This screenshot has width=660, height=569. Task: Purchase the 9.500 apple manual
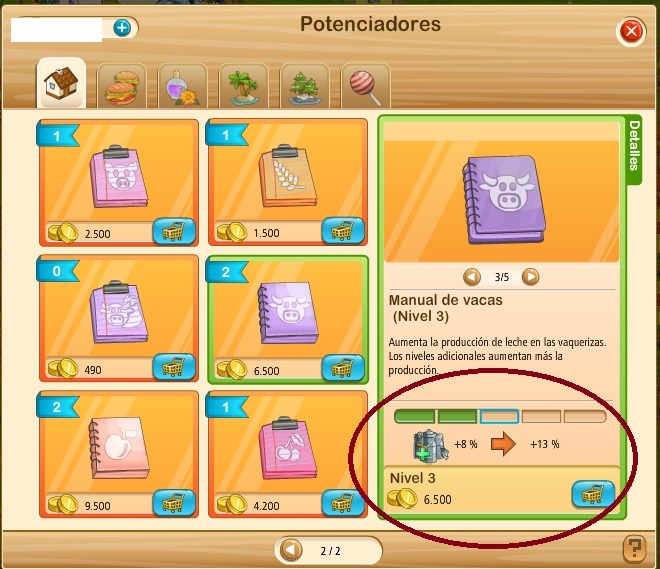click(x=174, y=503)
